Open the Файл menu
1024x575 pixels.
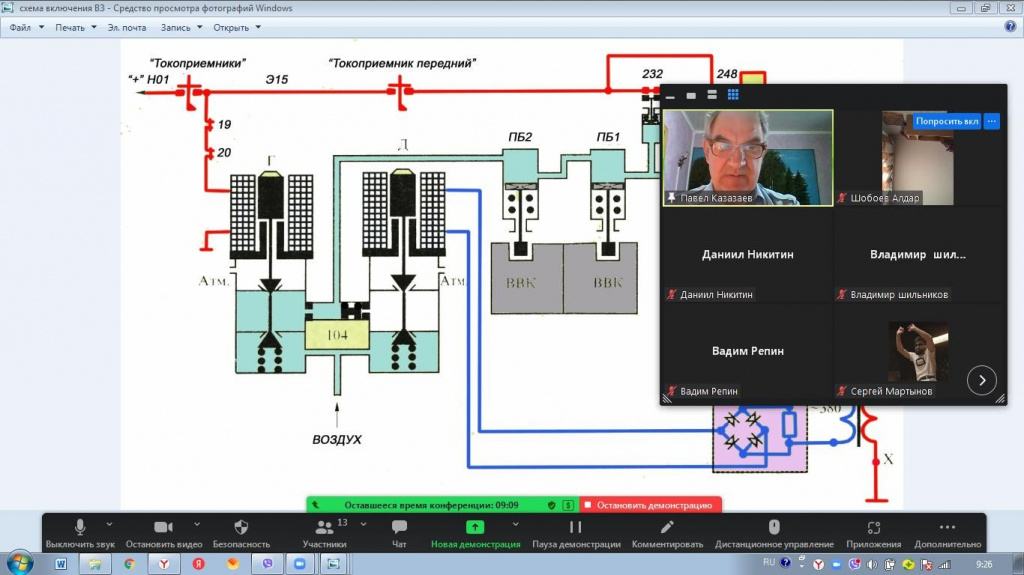[27, 27]
